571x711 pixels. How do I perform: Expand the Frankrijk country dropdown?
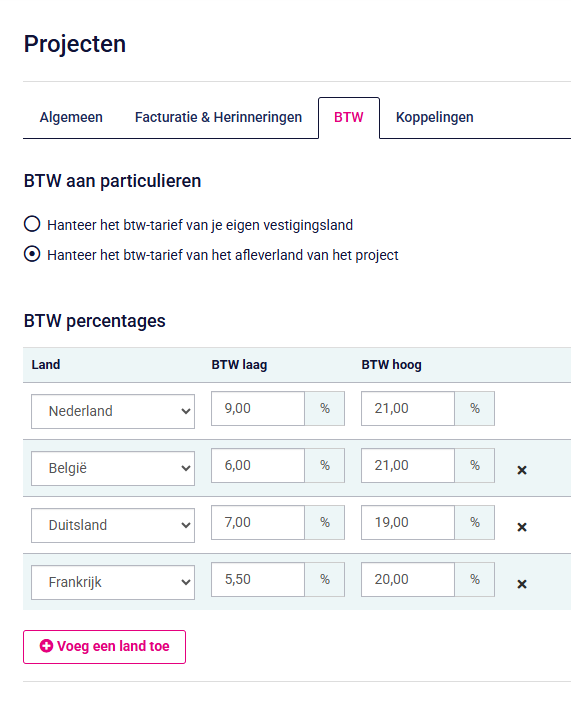pos(113,582)
